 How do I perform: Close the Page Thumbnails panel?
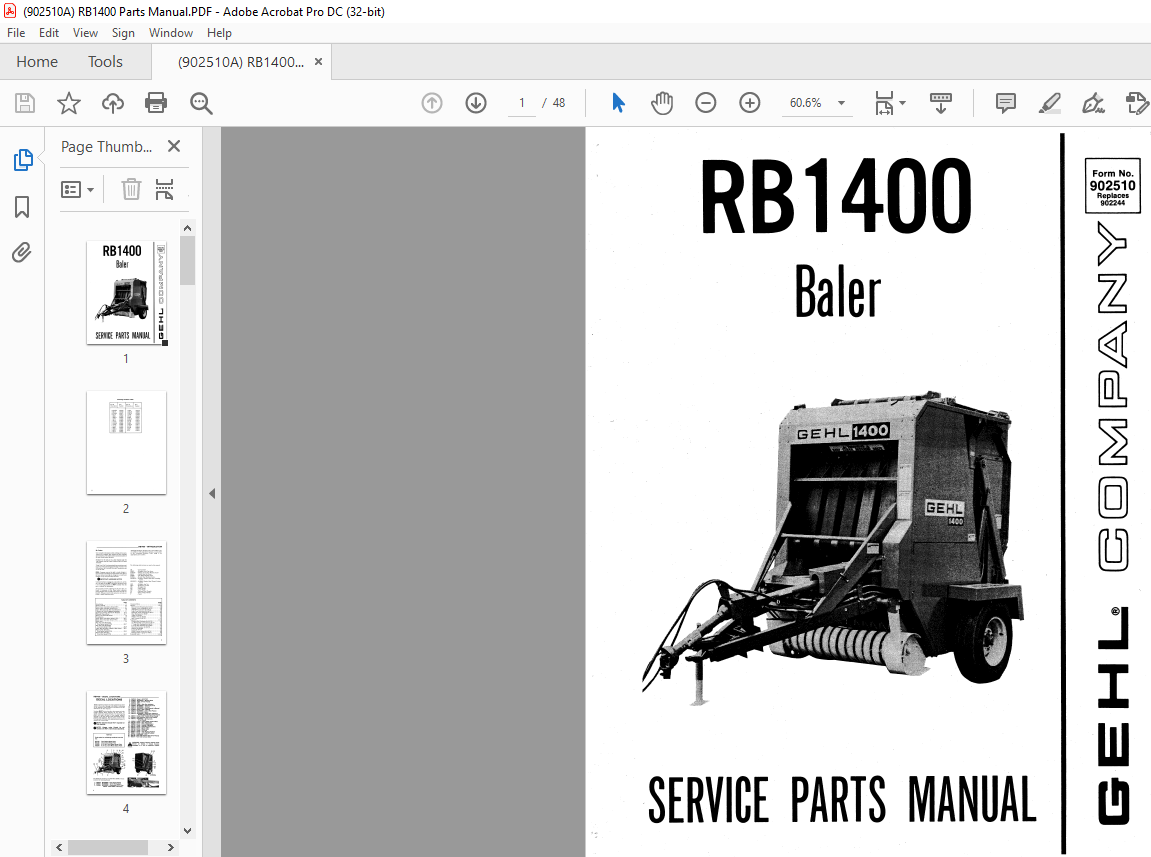(174, 146)
